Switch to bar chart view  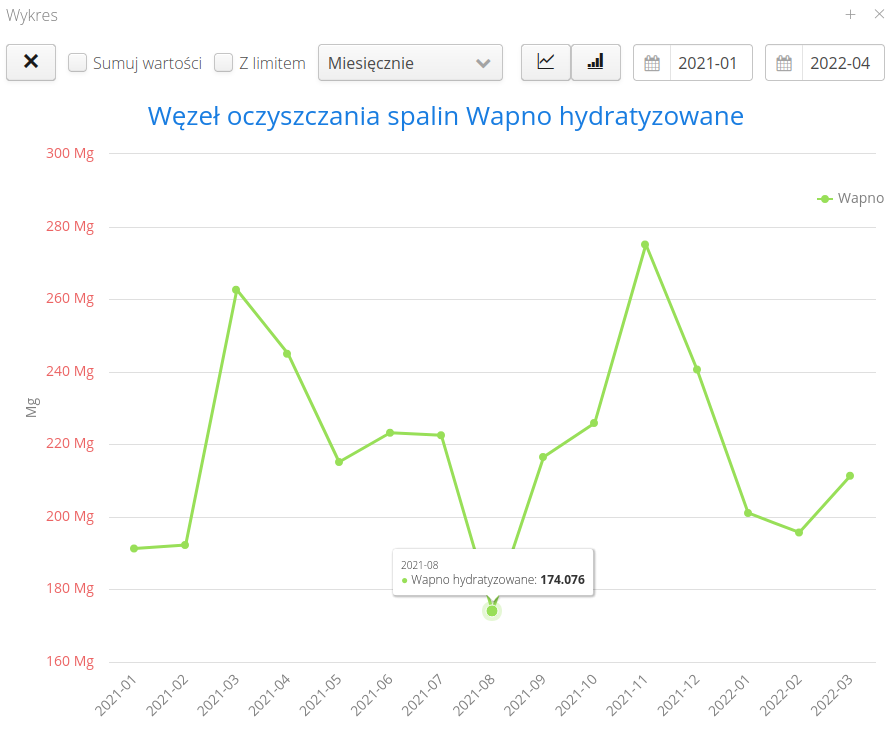point(596,62)
